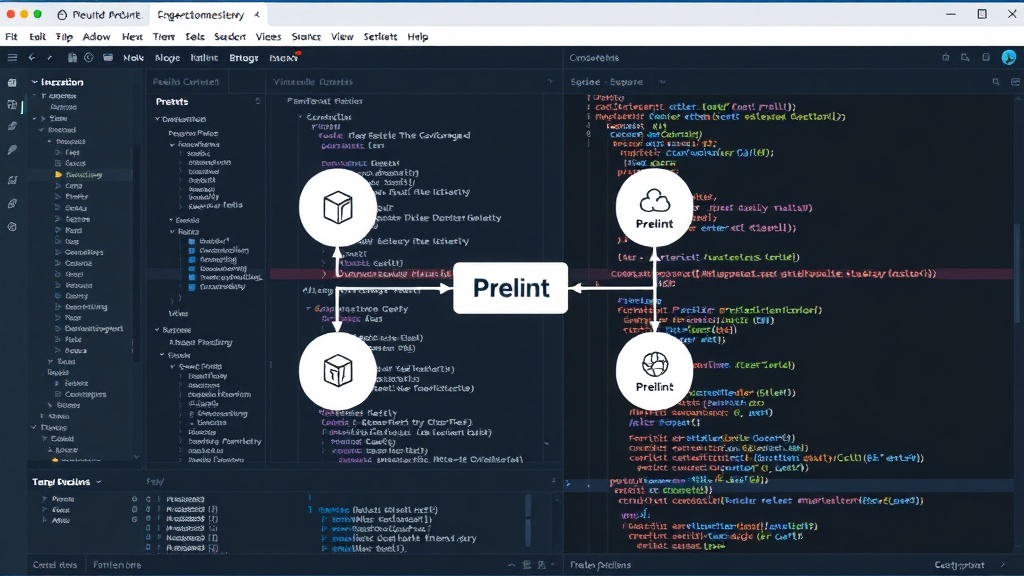
Task: Collapse the Coesrlmon node in Pretits tree
Action: 157,120
